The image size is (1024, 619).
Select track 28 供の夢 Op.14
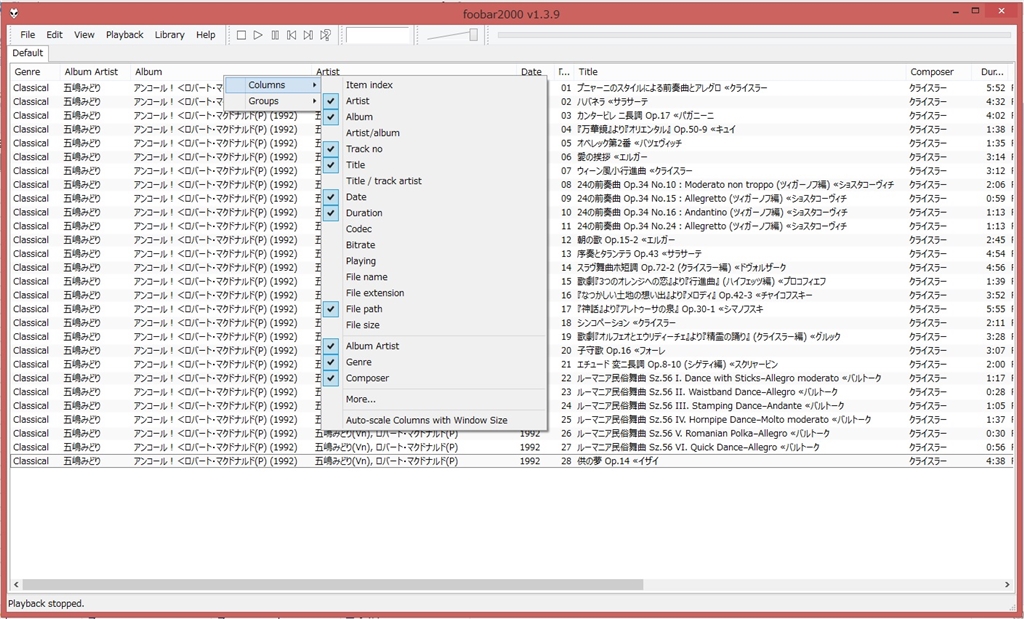(511, 461)
